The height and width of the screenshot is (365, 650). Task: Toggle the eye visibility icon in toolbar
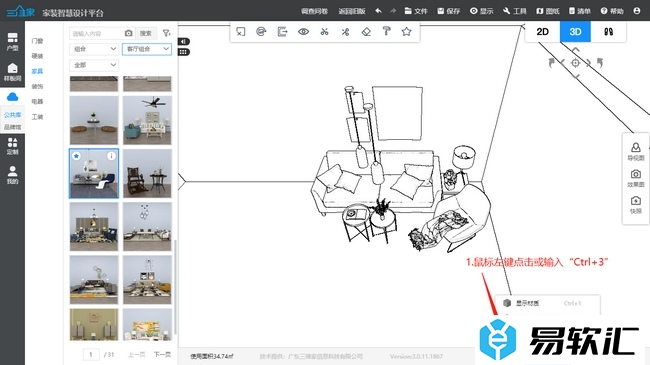coord(303,32)
